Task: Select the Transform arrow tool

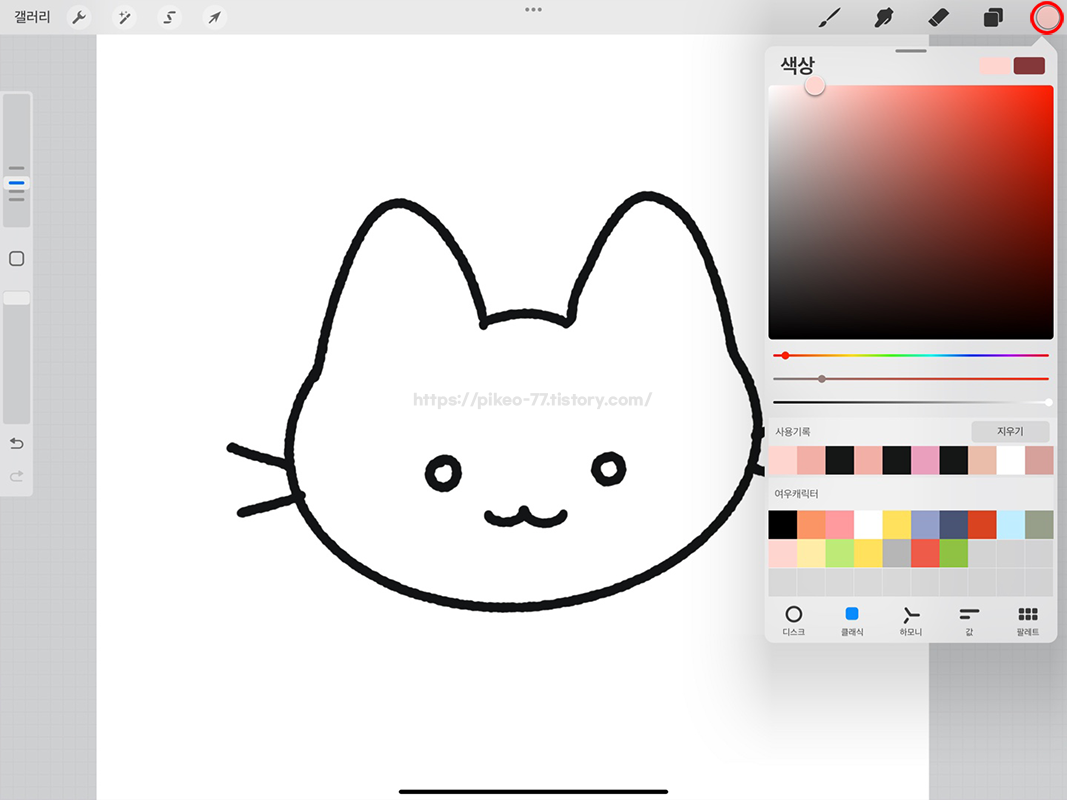Action: point(214,17)
